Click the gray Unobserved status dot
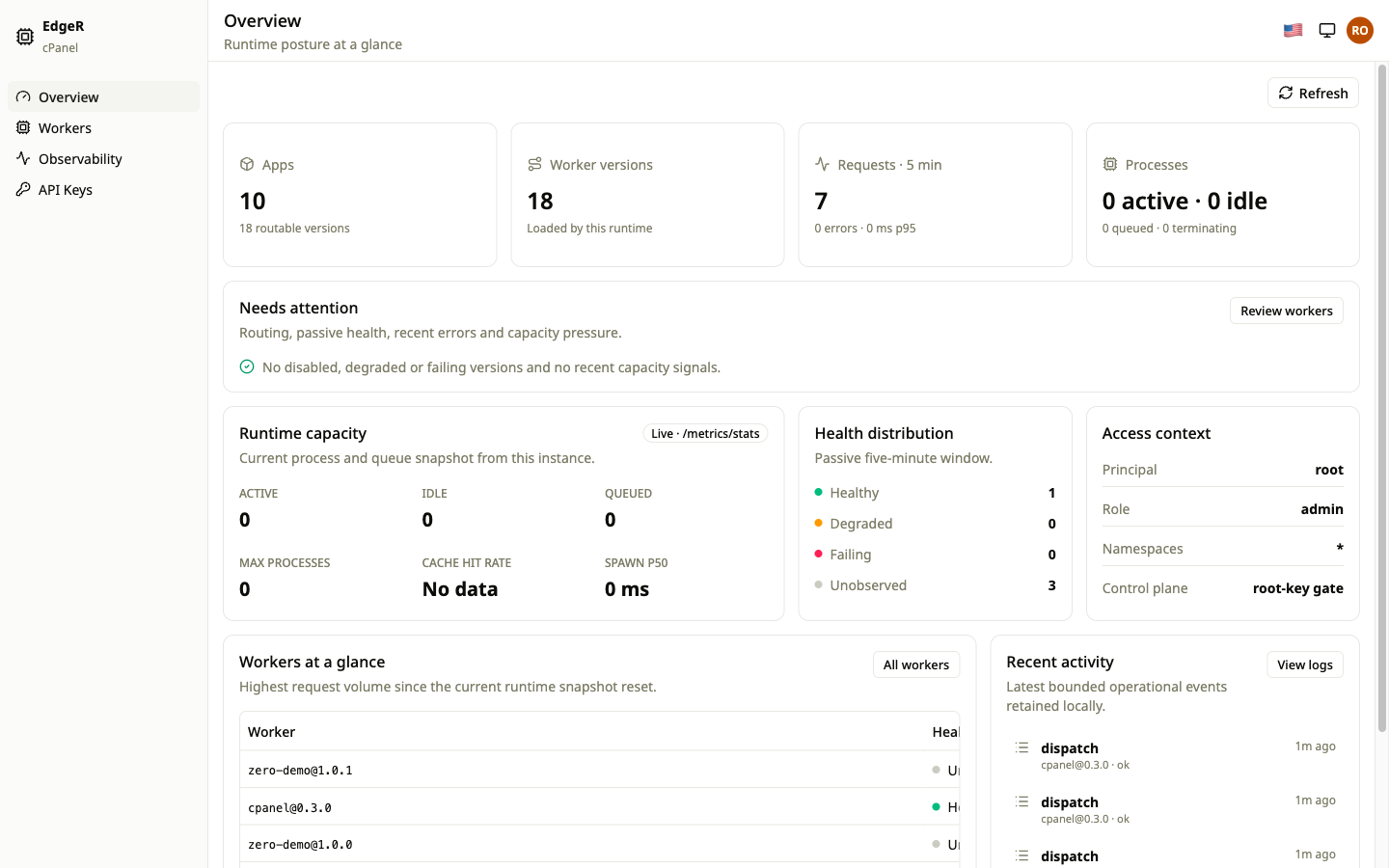Screen dimensions: 1389x868 click(819, 584)
